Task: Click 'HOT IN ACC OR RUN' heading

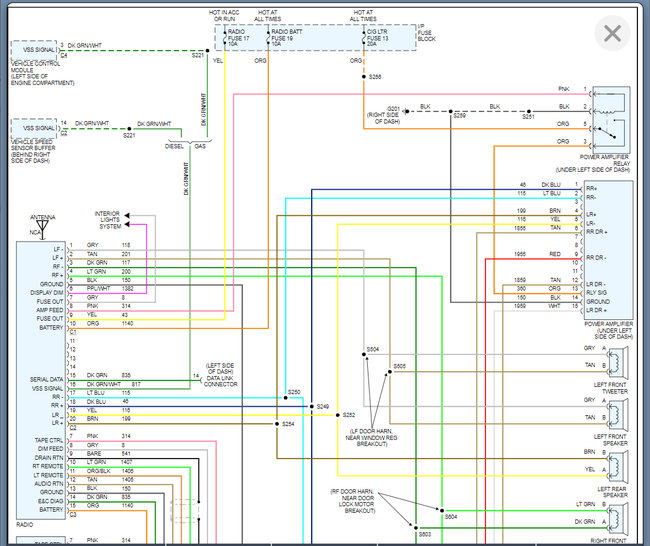Action: point(224,16)
